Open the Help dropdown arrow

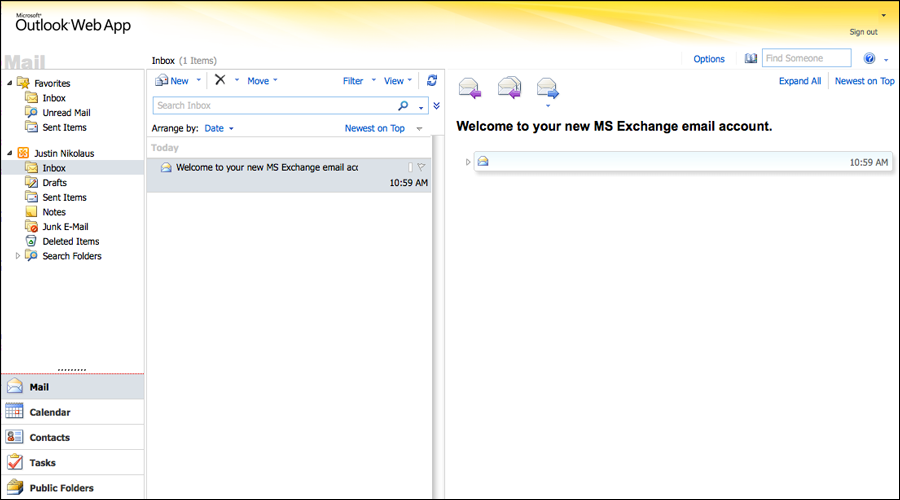(886, 60)
